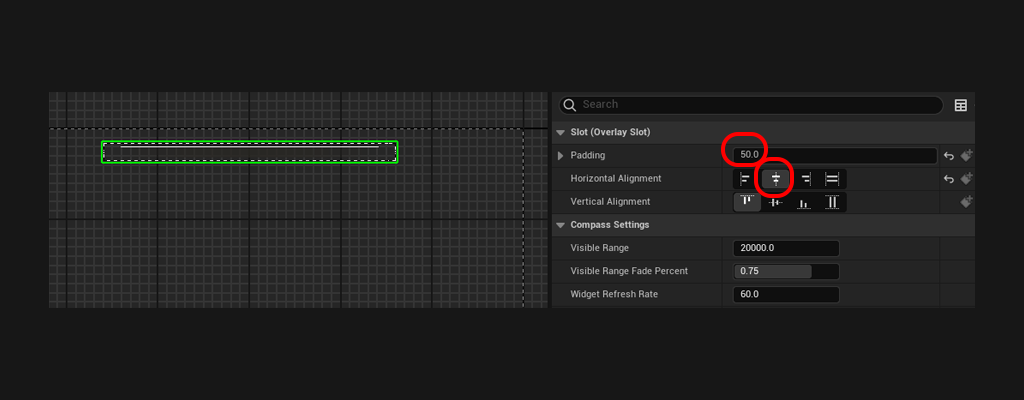Adjust the Visible Range Fade Percent slider
Viewport: 1024px width, 400px height.
pos(786,271)
